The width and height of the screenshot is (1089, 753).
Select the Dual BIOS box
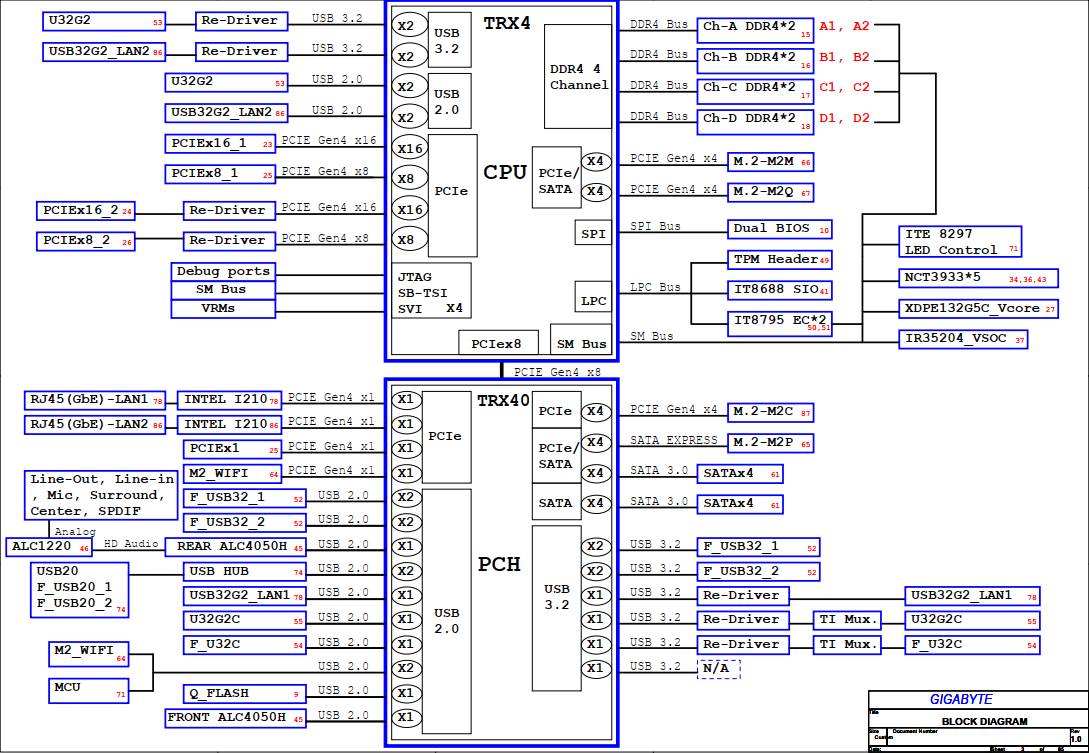point(779,229)
